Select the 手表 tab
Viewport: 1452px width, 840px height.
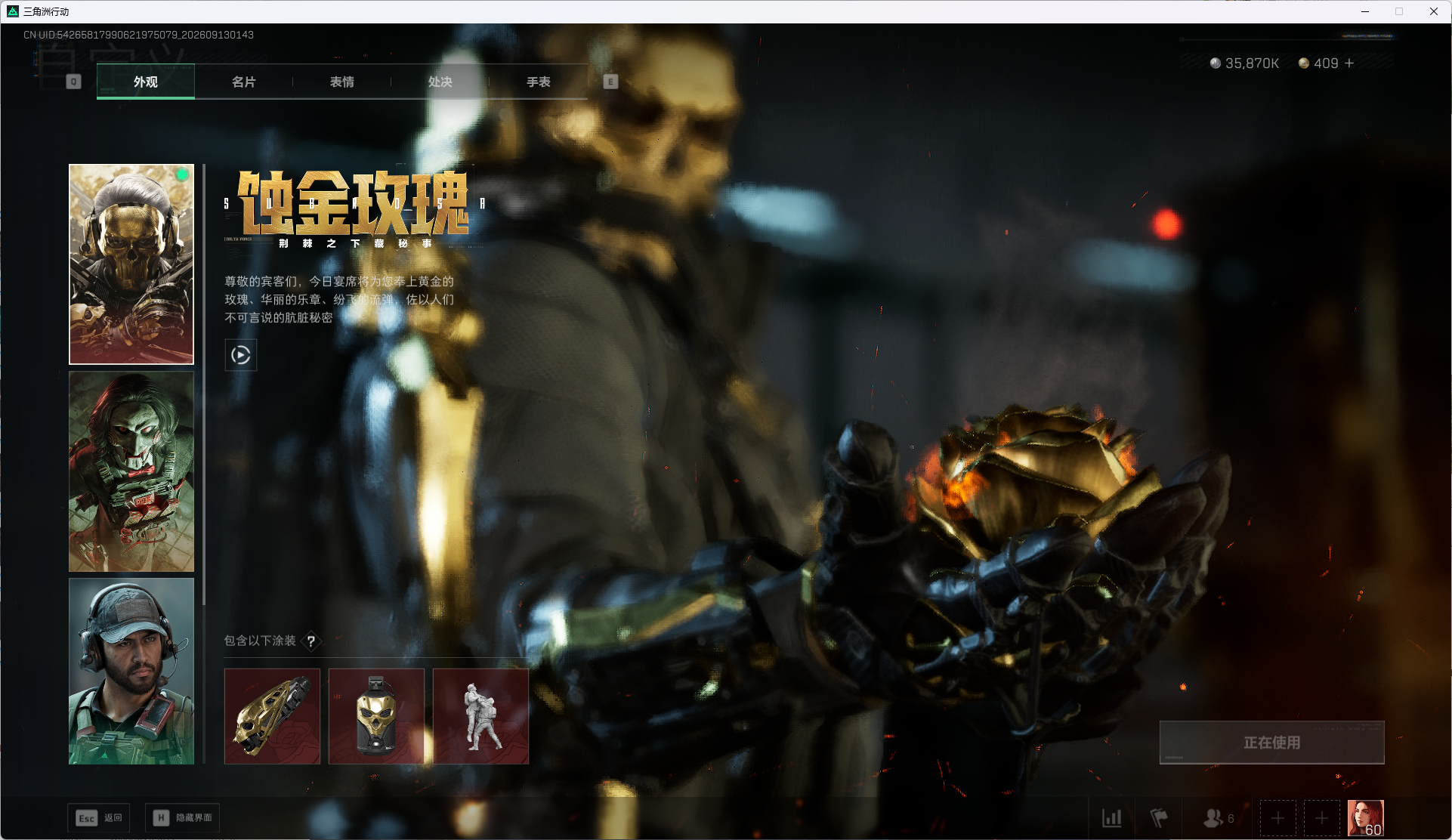coord(538,82)
